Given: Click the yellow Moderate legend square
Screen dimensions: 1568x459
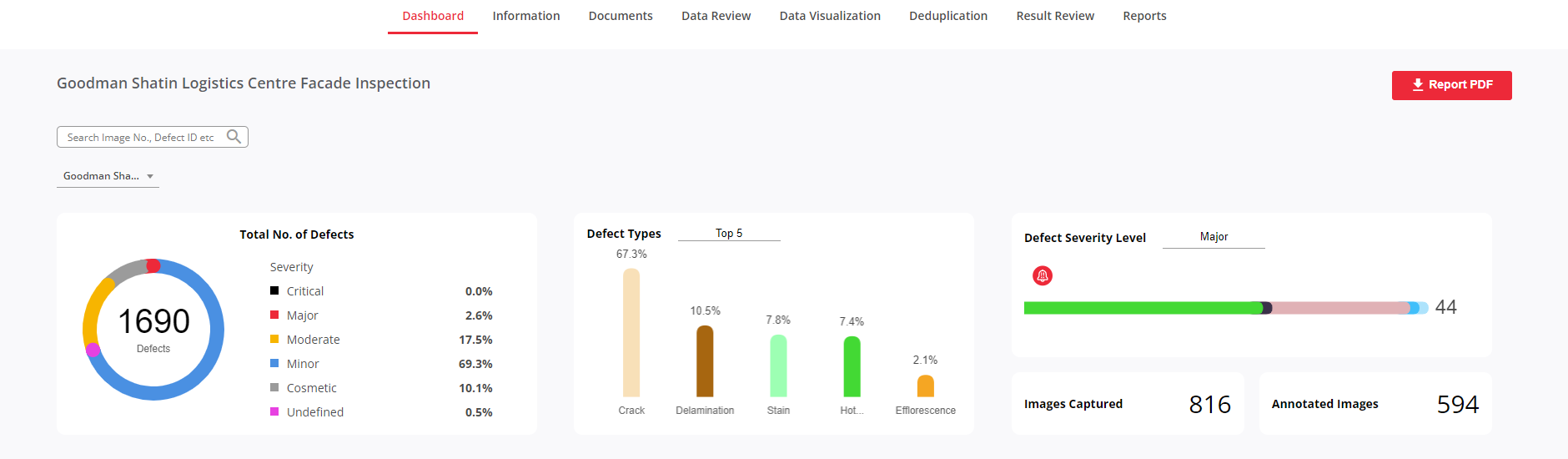Looking at the screenshot, I should point(274,339).
